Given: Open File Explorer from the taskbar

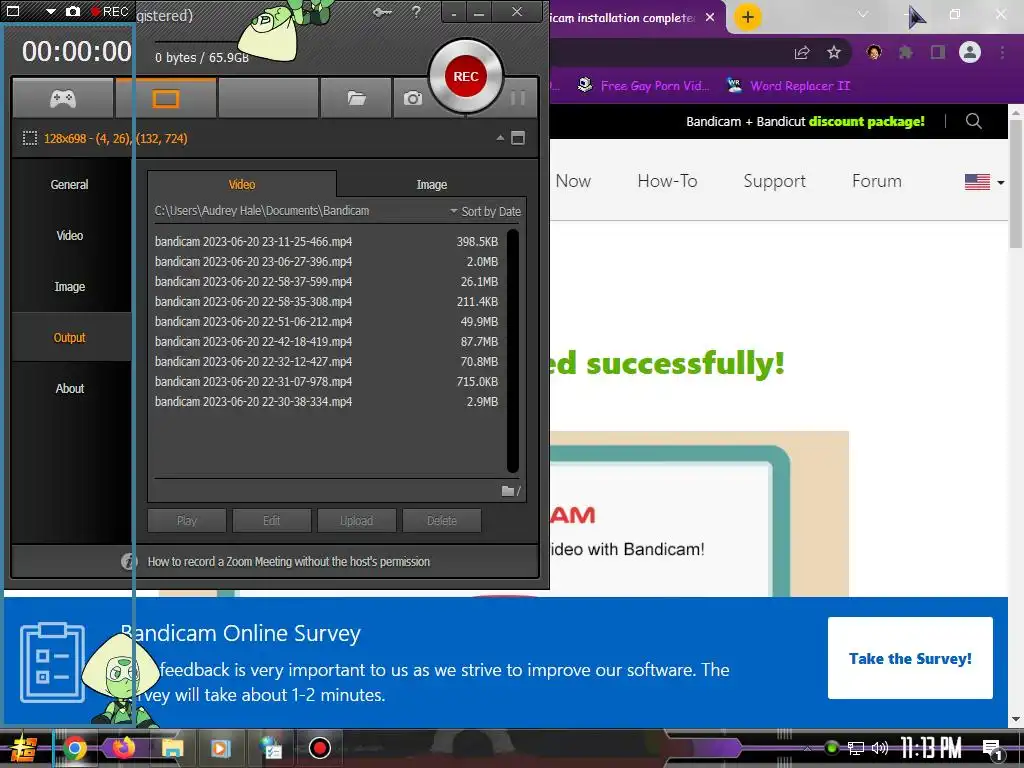Looking at the screenshot, I should point(172,748).
